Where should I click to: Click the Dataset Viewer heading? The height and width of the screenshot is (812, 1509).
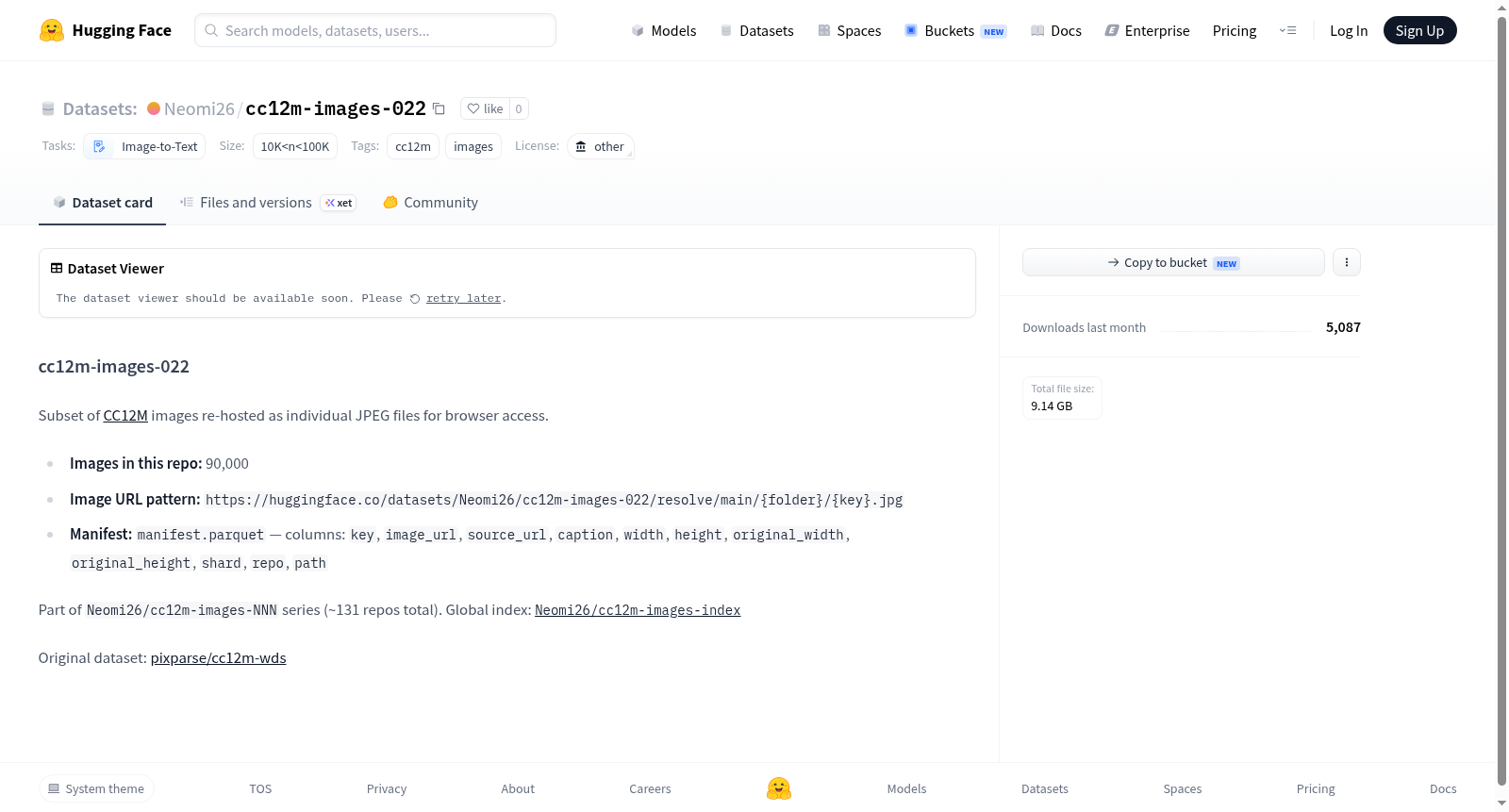coord(116,269)
